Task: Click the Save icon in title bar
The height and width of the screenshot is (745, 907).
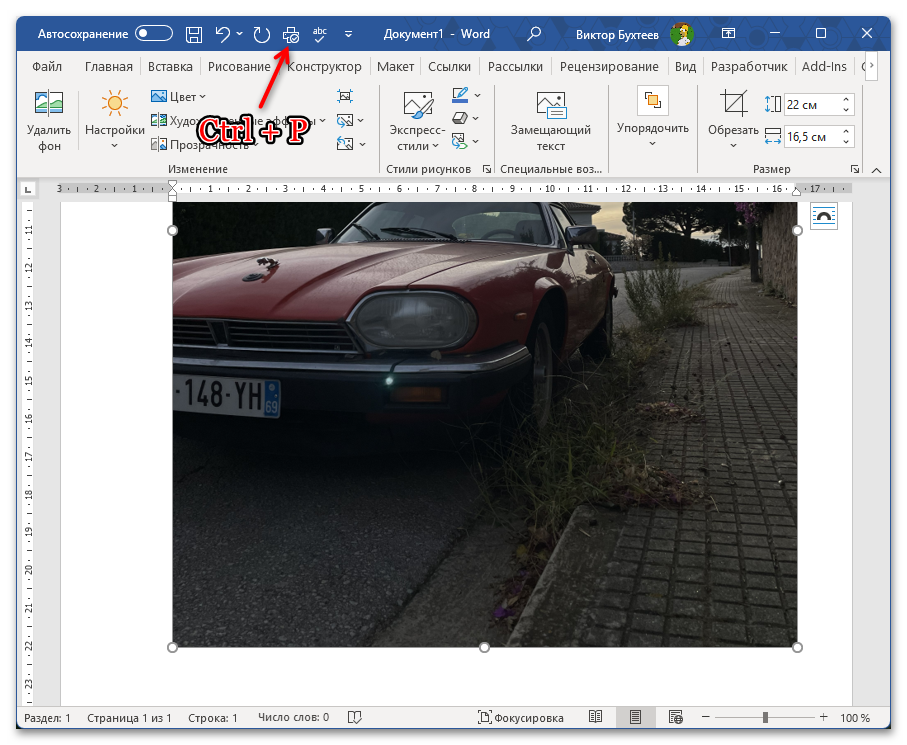Action: [194, 34]
